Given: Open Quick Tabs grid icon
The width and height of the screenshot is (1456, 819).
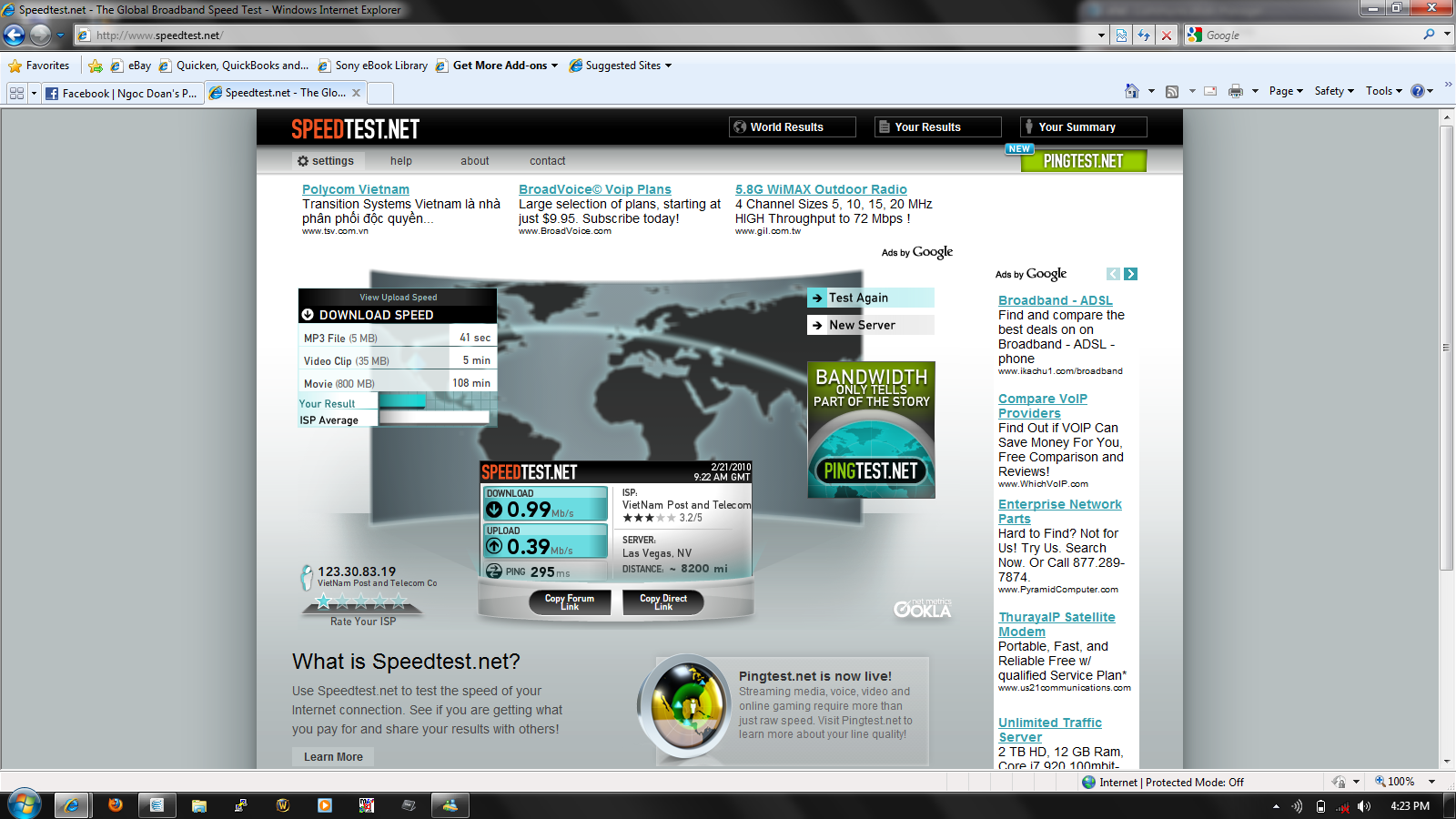Looking at the screenshot, I should [16, 93].
